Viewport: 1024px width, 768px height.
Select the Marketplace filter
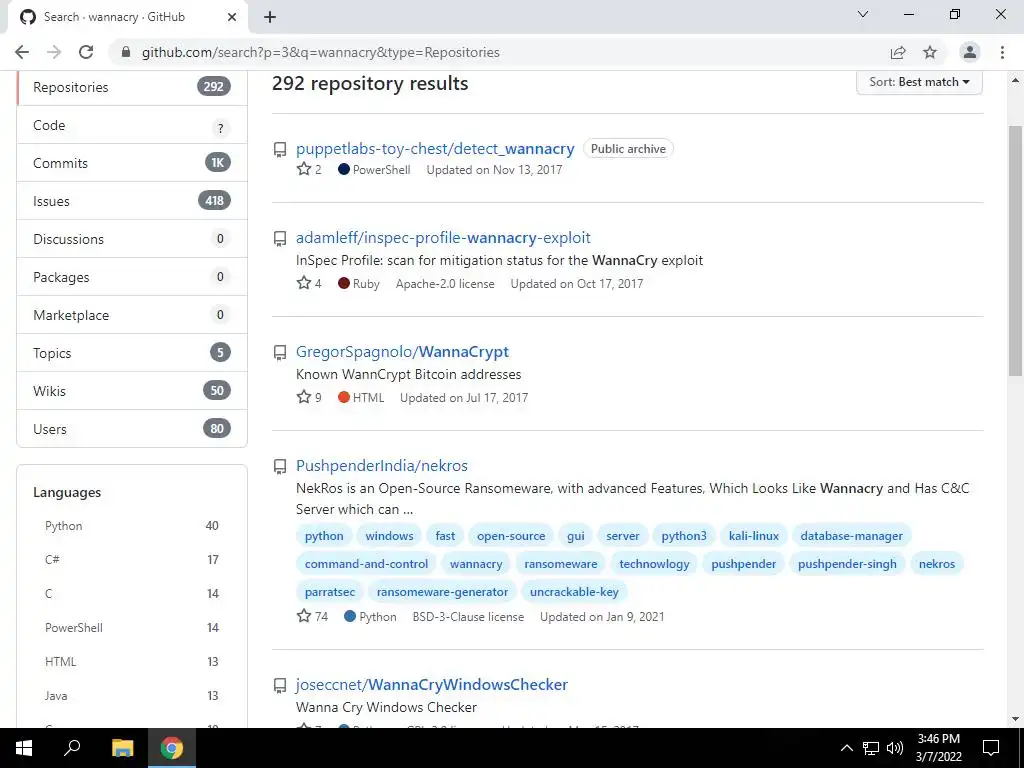[x=132, y=315]
